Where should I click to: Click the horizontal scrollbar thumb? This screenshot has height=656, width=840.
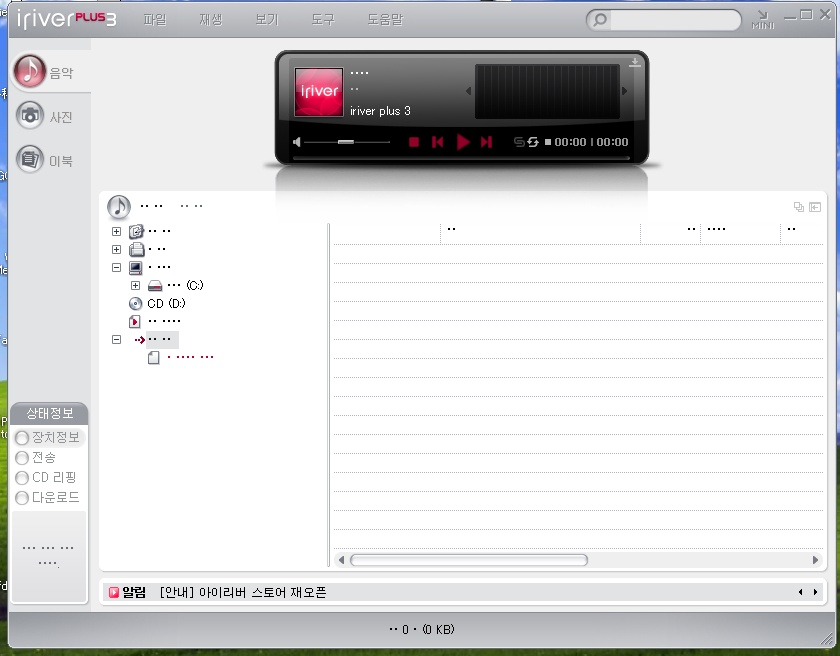[x=469, y=560]
